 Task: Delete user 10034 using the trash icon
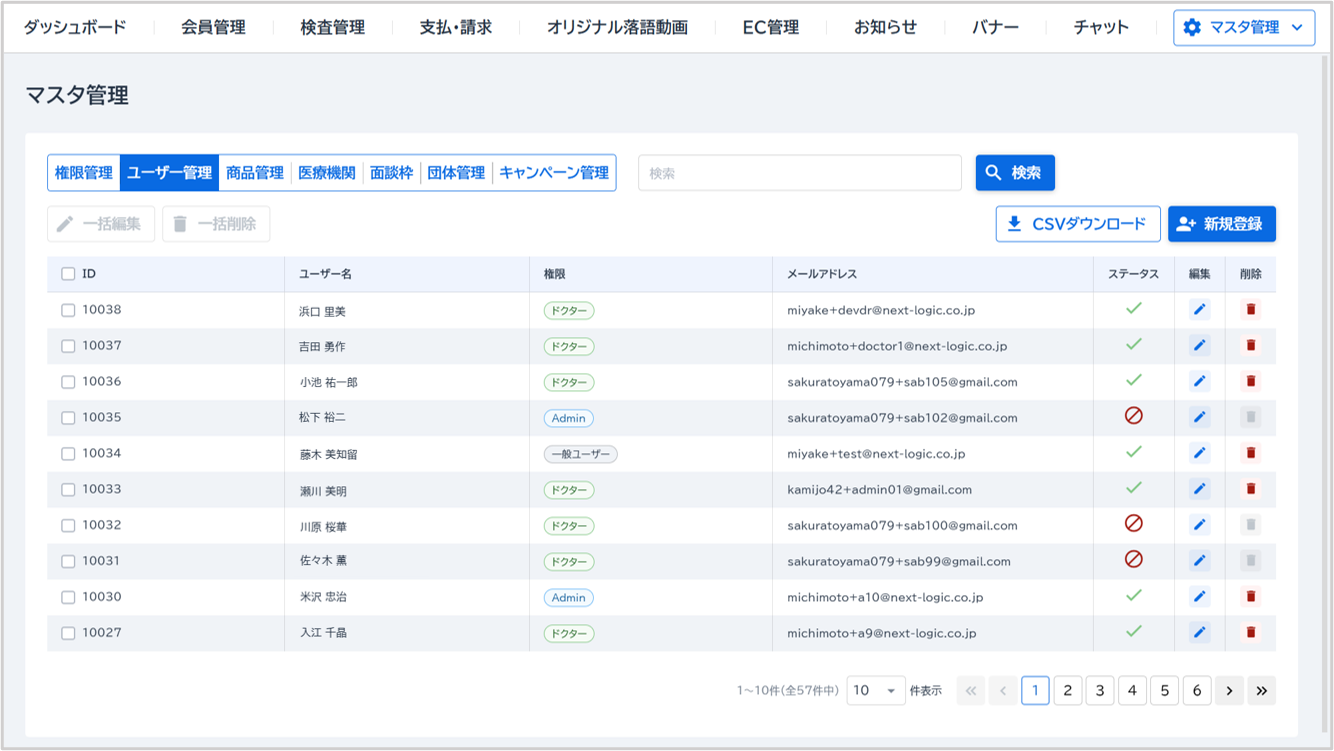(1250, 454)
